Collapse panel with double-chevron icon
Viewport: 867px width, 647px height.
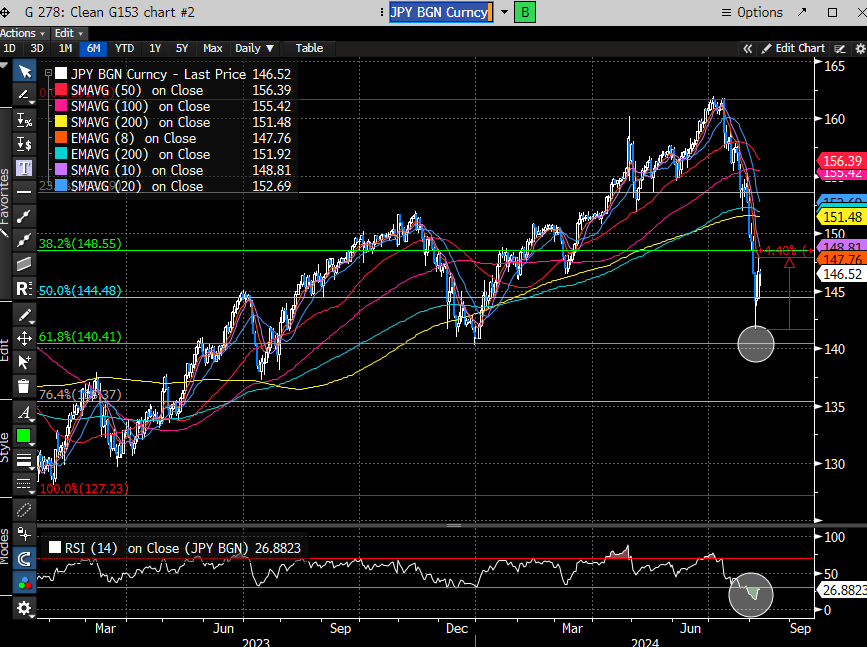pyautogui.click(x=748, y=49)
